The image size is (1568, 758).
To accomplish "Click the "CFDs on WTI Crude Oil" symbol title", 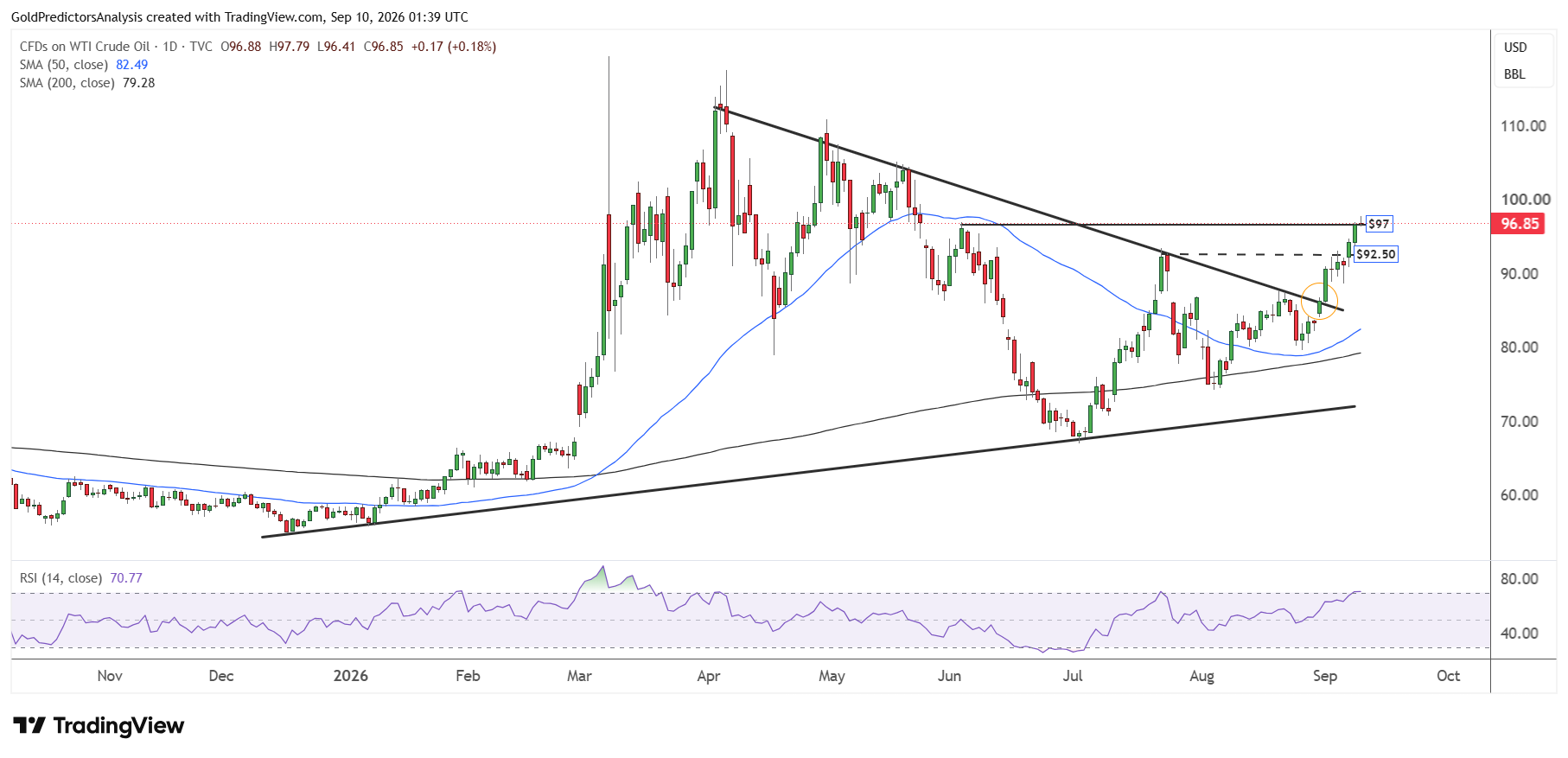I will (x=85, y=47).
